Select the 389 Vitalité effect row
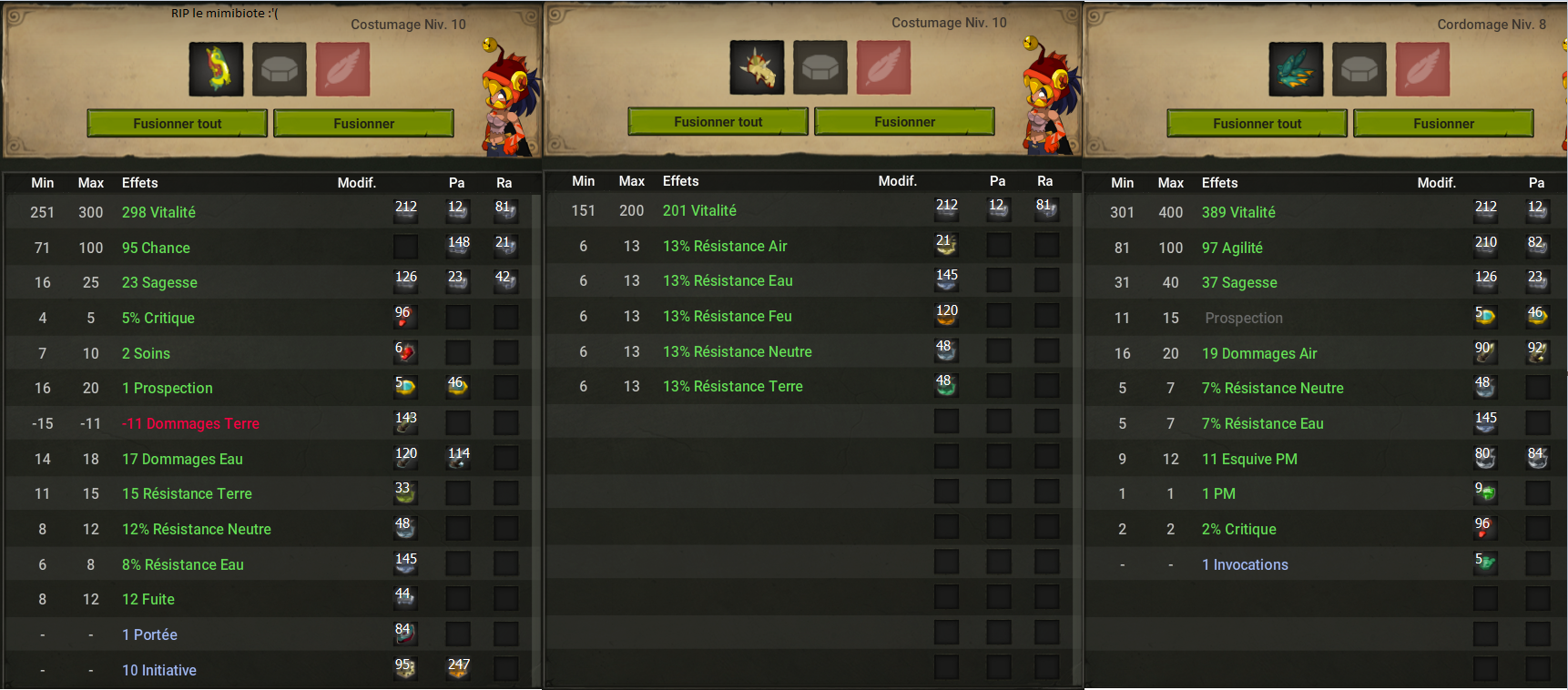The width and height of the screenshot is (1568, 690). coord(1324,212)
